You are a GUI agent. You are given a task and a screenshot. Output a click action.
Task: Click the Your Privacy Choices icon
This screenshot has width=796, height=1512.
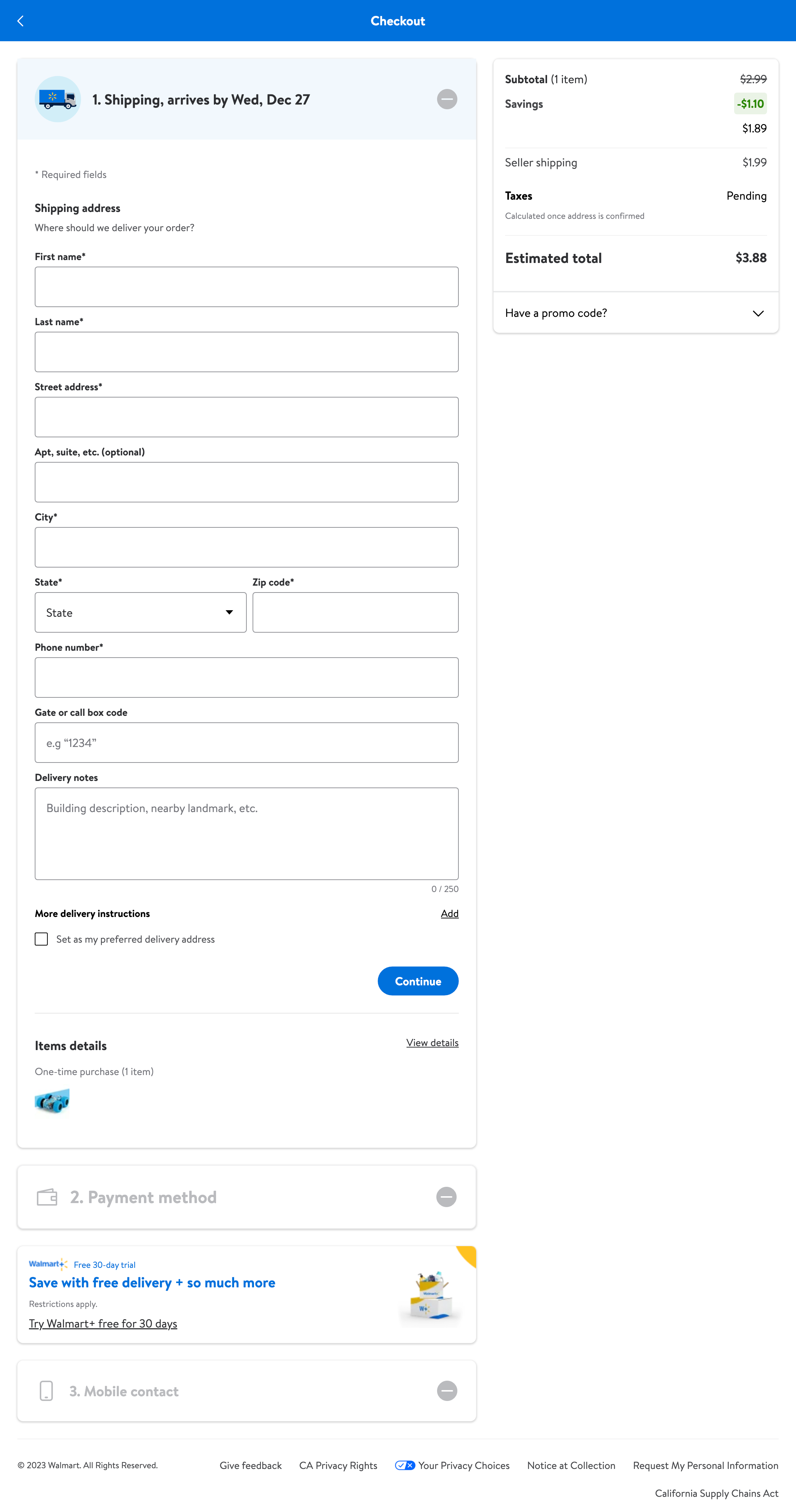click(x=405, y=1465)
